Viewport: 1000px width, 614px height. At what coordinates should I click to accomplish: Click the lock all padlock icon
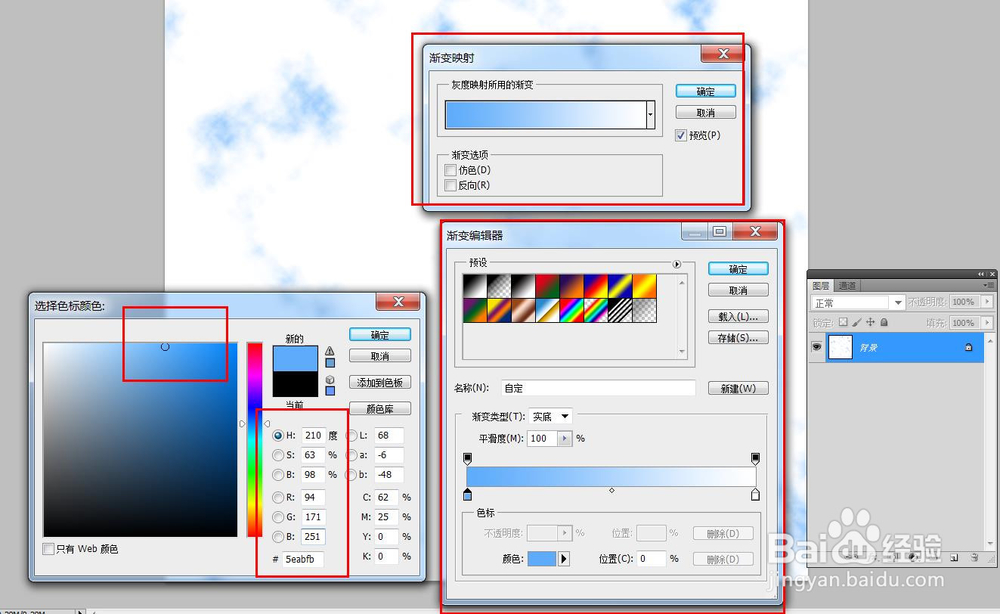click(884, 322)
